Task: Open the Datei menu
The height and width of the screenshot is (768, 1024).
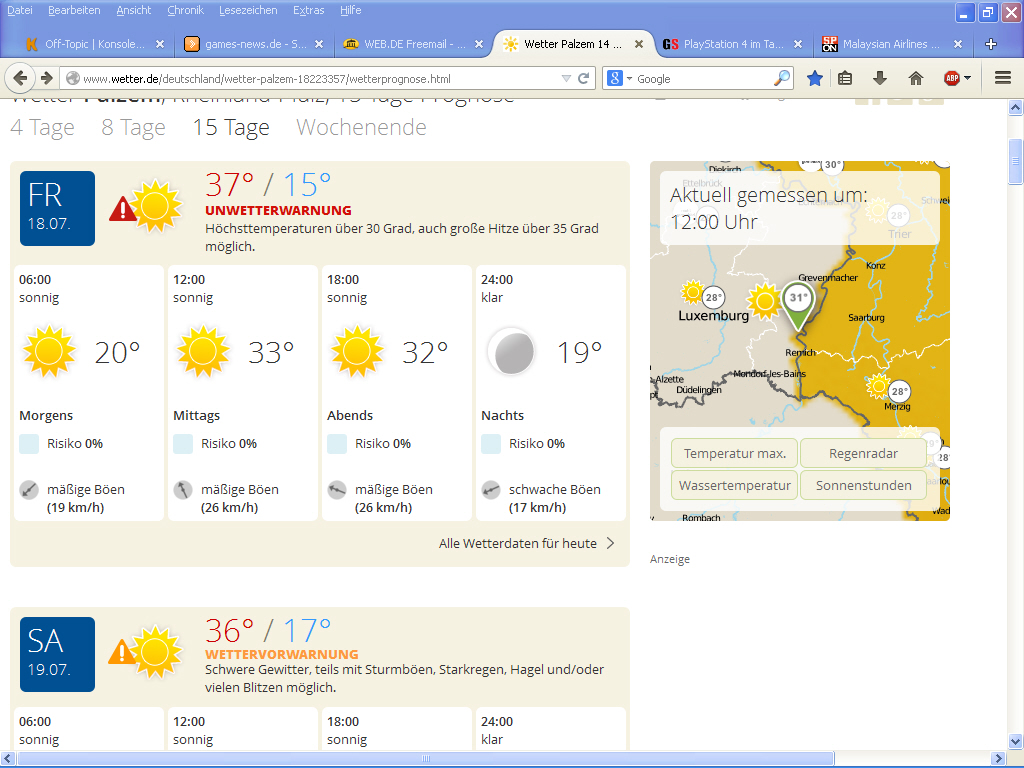Action: (20, 10)
